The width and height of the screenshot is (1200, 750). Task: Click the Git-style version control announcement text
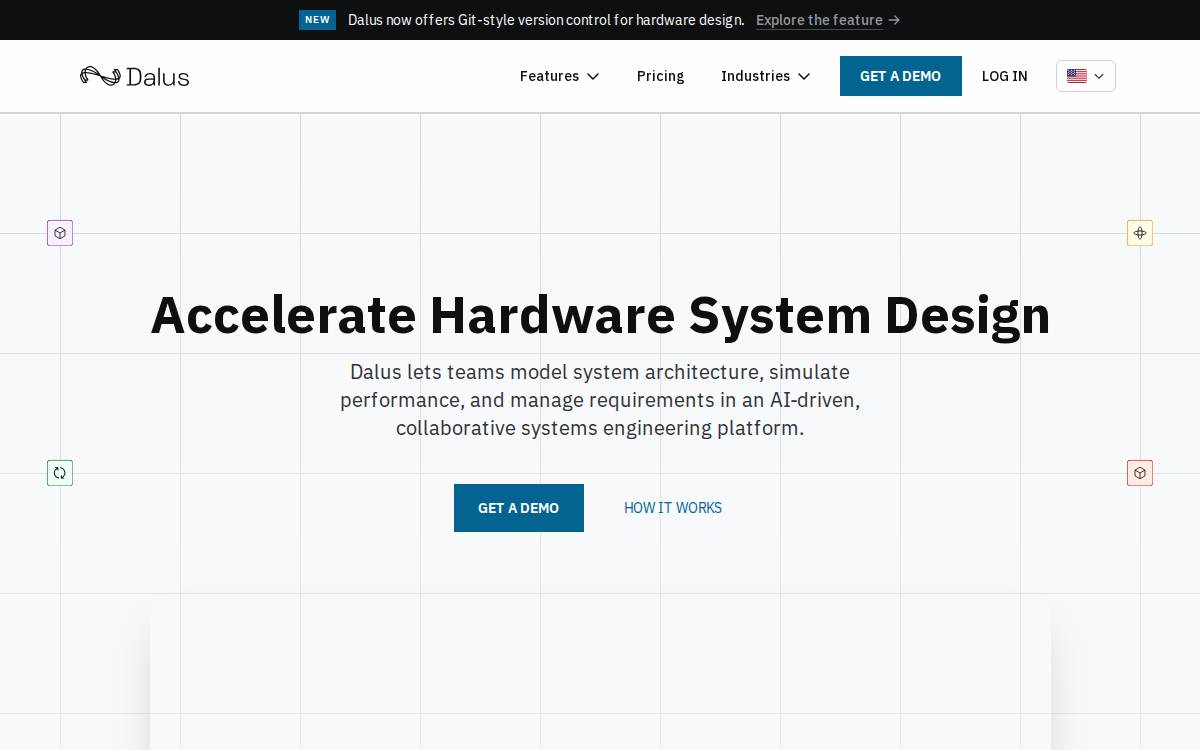coord(546,20)
